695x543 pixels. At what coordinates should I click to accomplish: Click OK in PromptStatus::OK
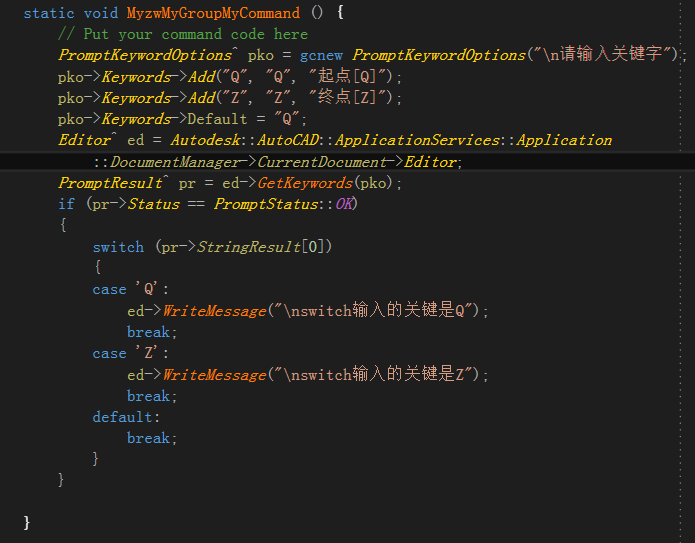point(344,204)
